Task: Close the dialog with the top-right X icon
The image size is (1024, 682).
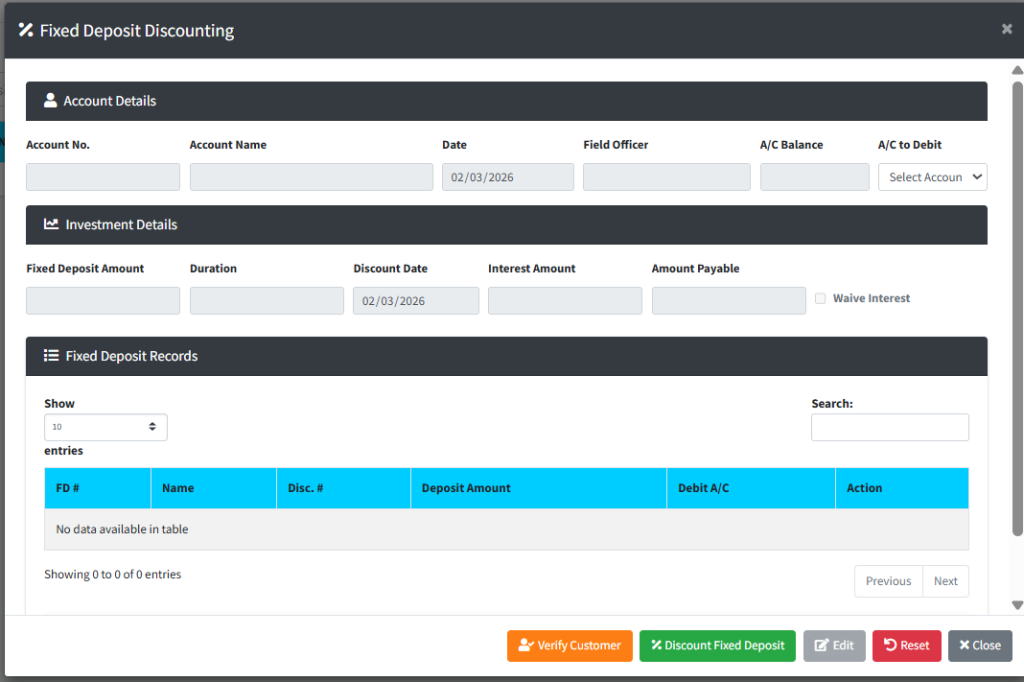Action: (1006, 29)
